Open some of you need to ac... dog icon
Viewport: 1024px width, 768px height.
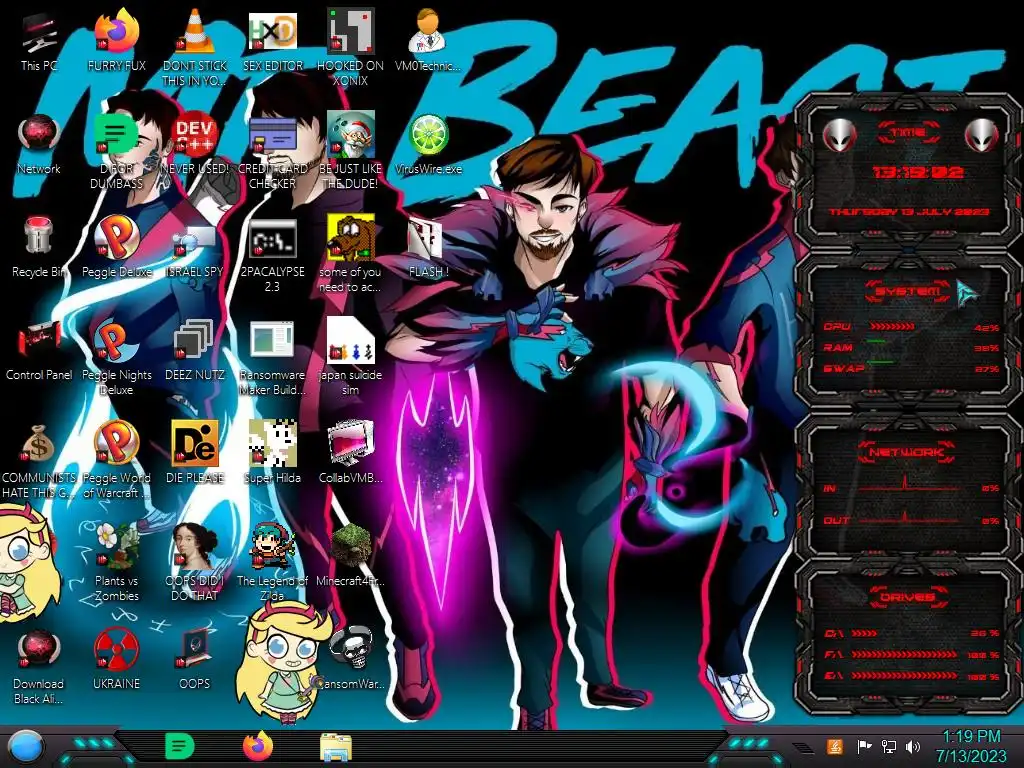(x=350, y=255)
